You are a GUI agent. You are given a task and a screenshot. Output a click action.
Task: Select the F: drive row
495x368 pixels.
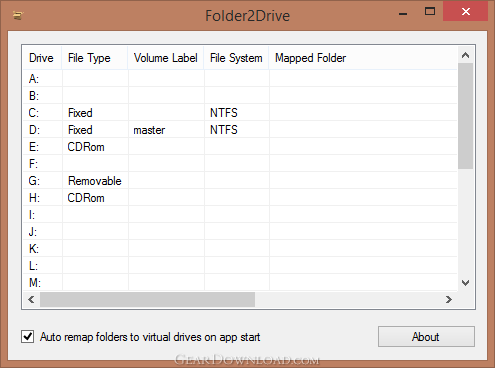pyautogui.click(x=240, y=164)
